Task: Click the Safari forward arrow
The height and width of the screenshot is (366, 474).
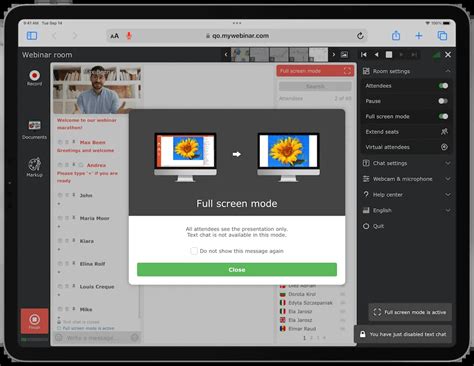Action: click(75, 36)
